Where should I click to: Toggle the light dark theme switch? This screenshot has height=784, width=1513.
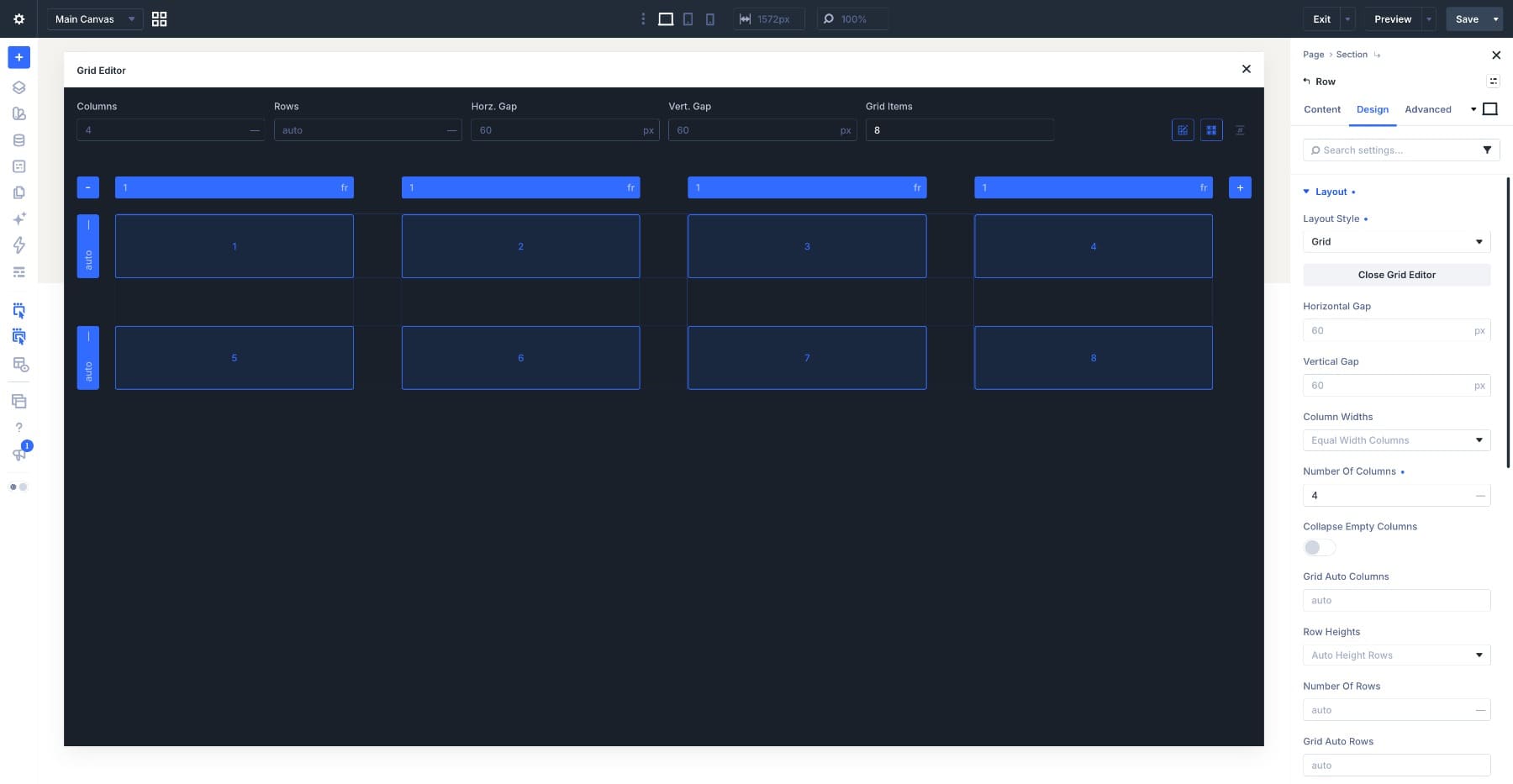coord(18,487)
